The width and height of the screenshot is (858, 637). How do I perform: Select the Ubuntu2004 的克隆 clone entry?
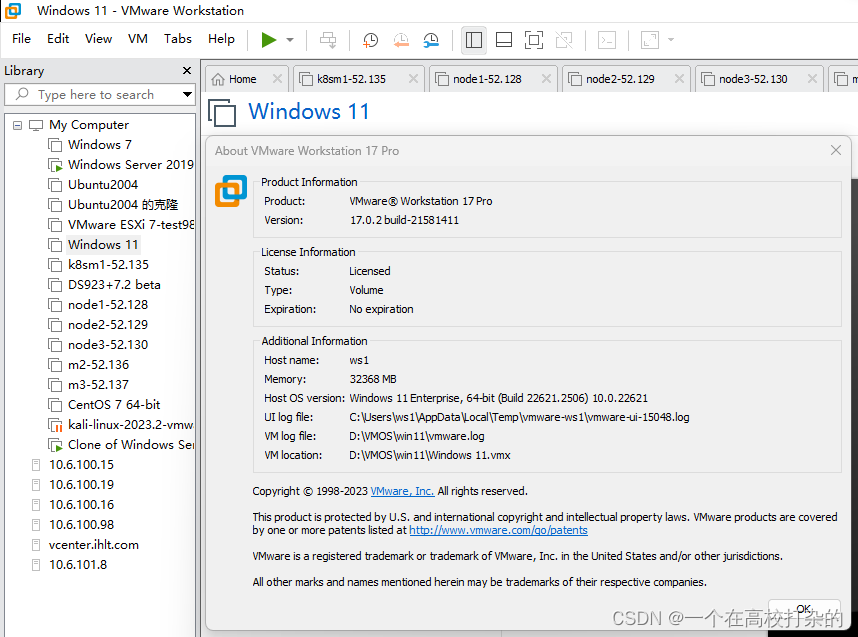coord(123,205)
